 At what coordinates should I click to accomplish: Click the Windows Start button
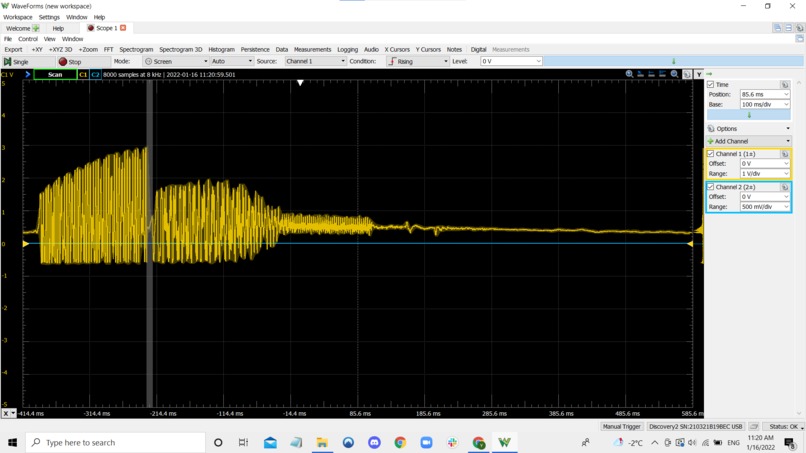tap(12, 442)
